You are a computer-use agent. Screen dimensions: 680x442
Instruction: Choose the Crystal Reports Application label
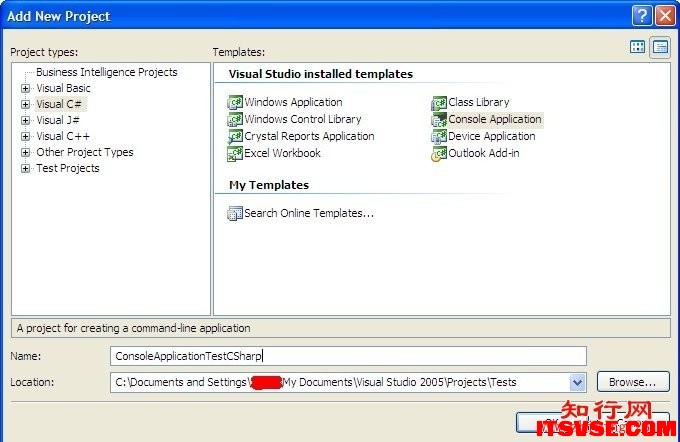[x=309, y=136]
